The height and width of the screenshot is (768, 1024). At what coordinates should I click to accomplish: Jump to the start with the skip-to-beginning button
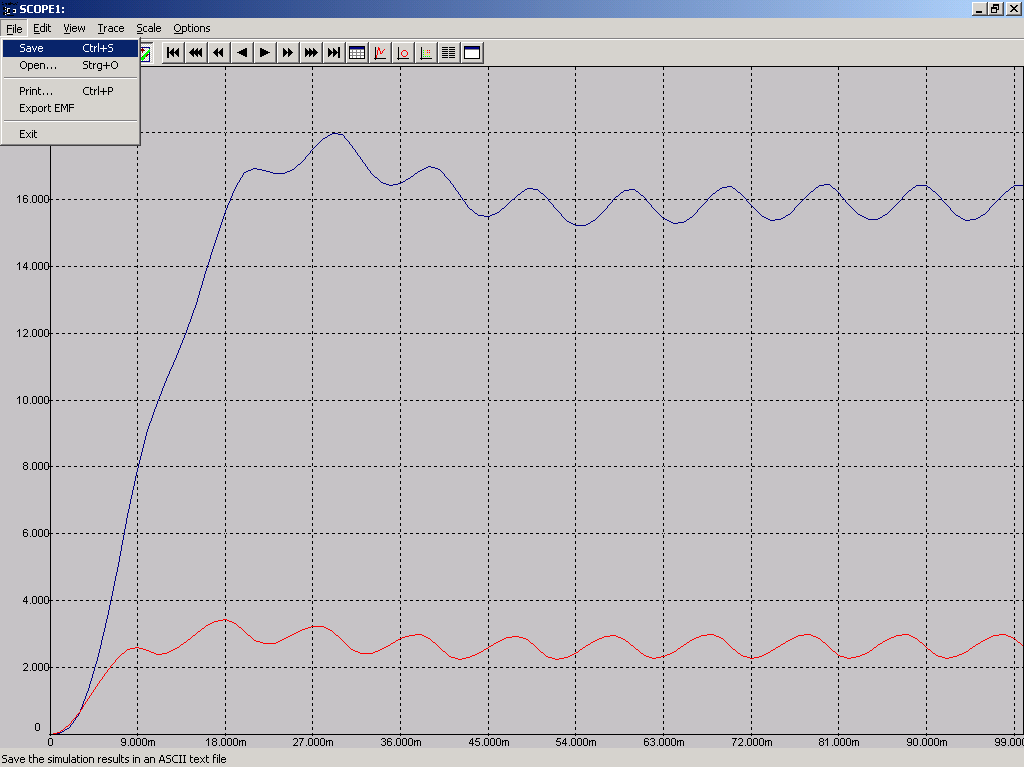(173, 53)
